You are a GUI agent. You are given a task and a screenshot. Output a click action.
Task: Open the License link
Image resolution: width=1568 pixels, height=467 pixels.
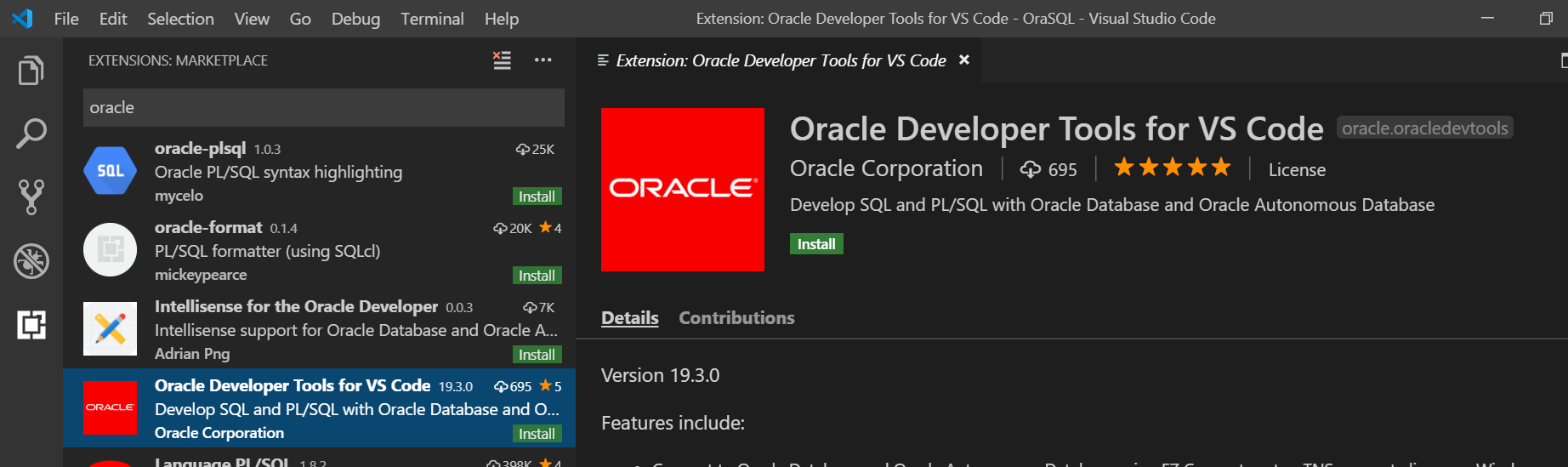point(1297,170)
